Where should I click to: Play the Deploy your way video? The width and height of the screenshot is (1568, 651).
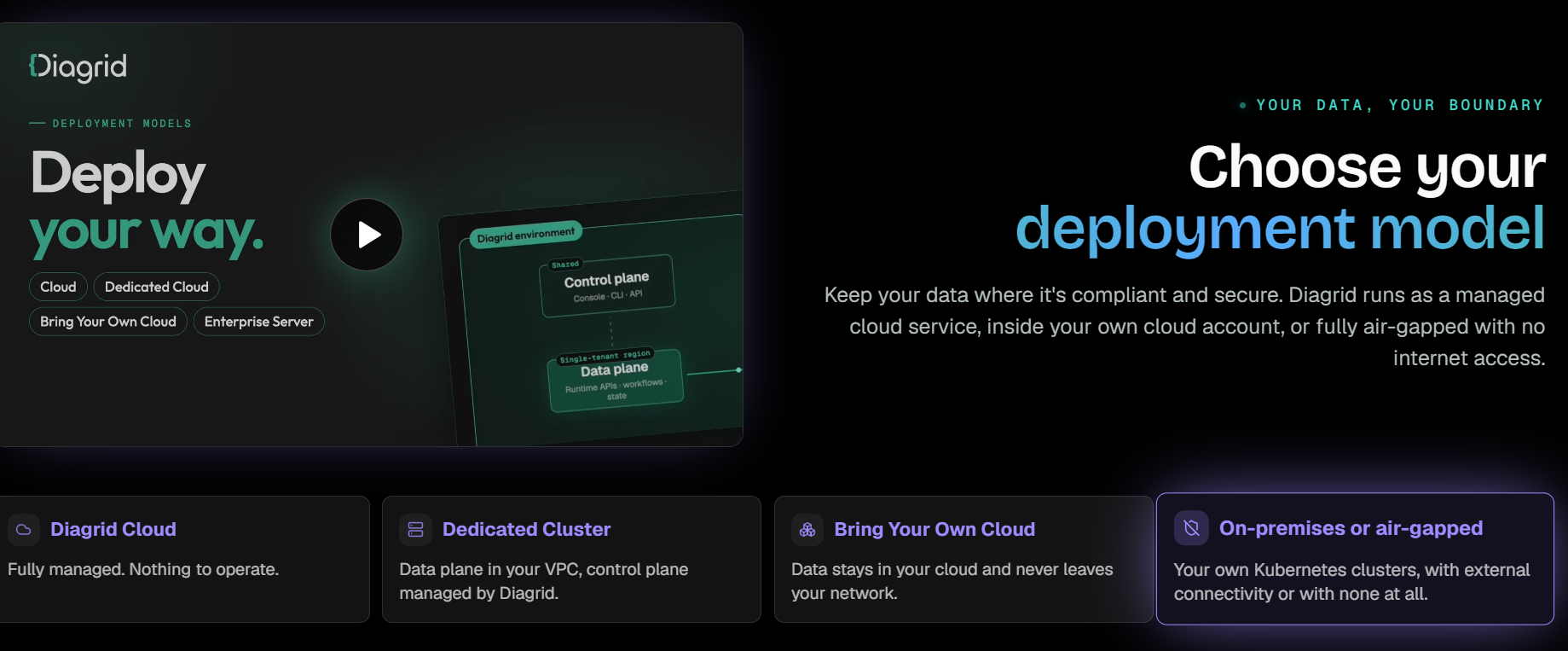(367, 235)
